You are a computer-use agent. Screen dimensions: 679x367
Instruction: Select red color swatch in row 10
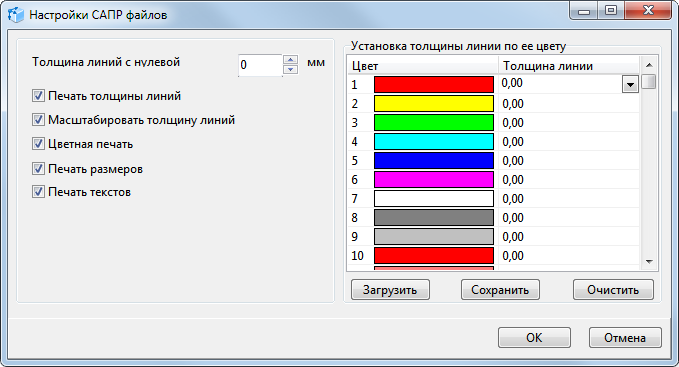[x=433, y=256]
